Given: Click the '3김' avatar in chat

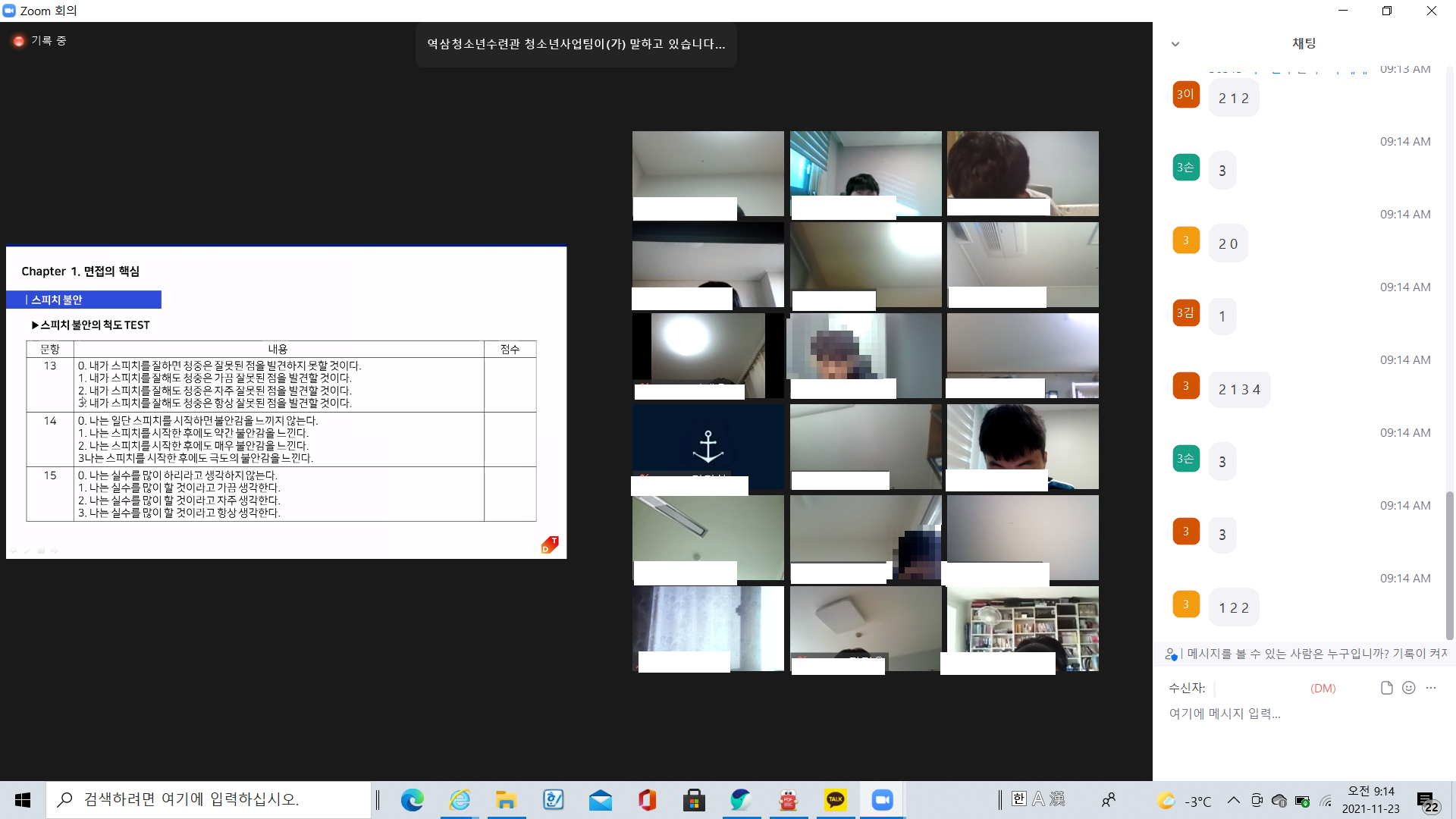Looking at the screenshot, I should 1186,312.
